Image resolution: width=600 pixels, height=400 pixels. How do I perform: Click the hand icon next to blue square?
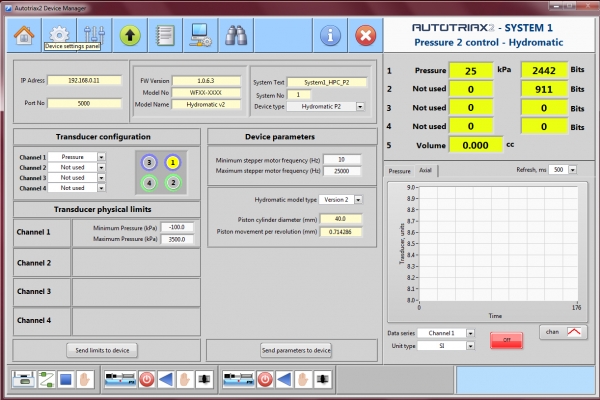pos(85,379)
